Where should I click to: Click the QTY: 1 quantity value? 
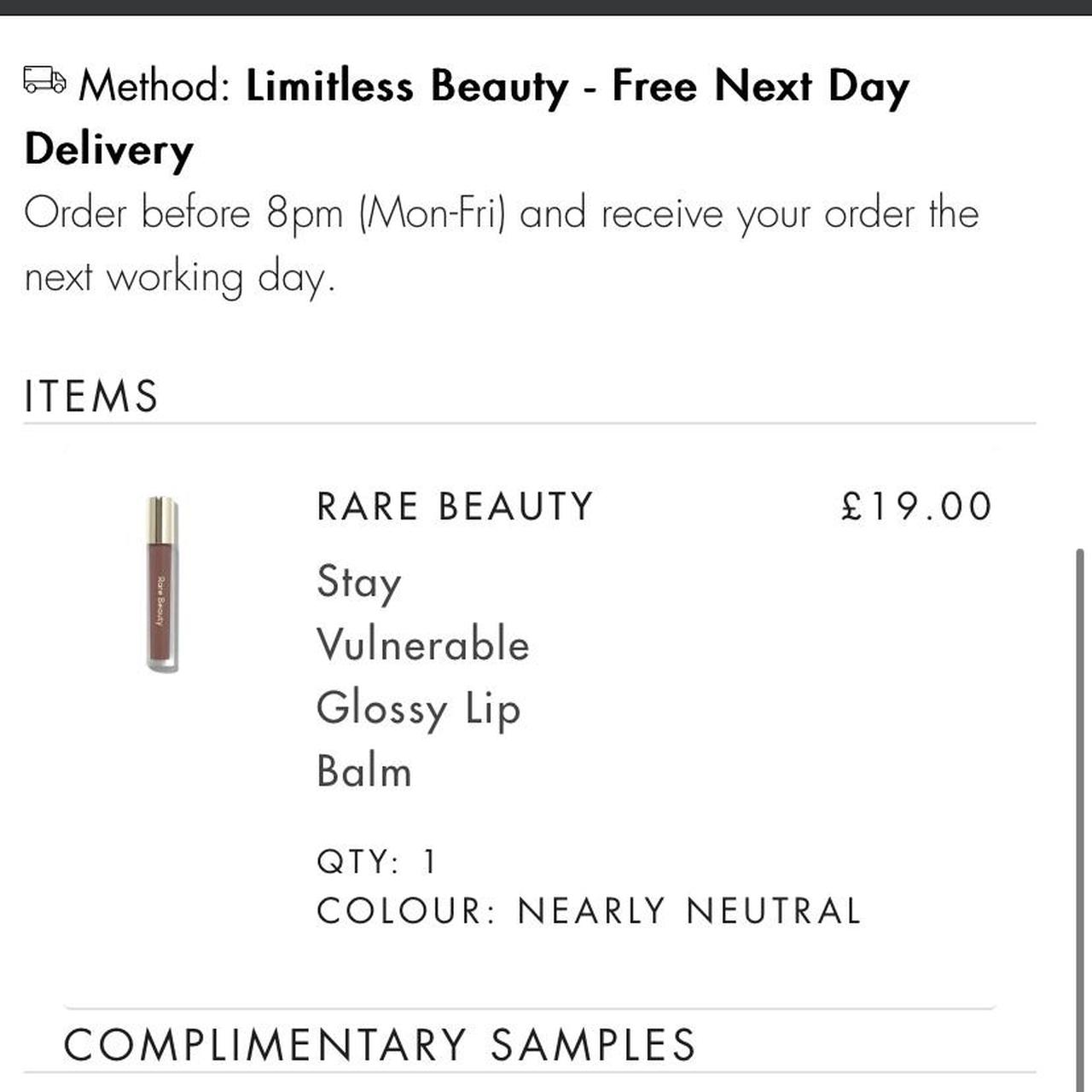(375, 861)
